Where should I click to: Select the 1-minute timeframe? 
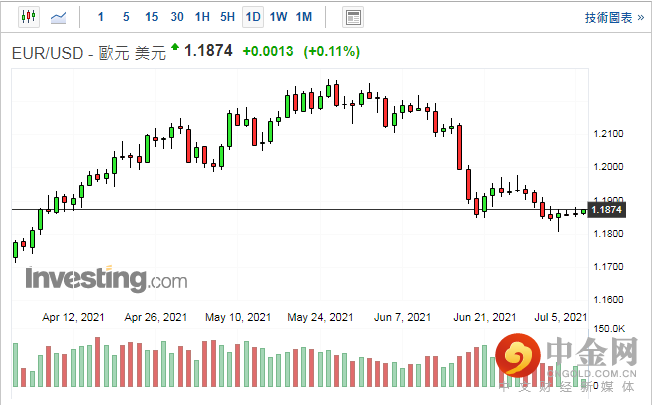pyautogui.click(x=100, y=17)
